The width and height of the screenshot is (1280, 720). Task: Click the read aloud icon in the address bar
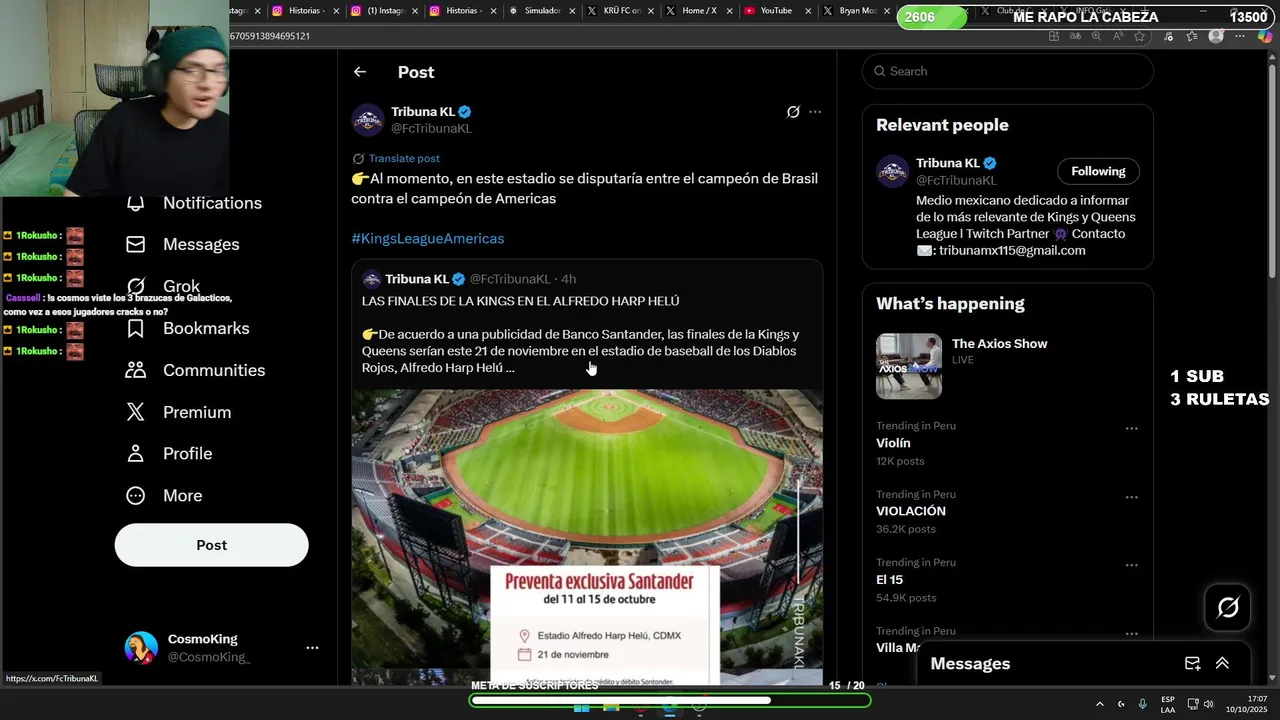pyautogui.click(x=1117, y=36)
